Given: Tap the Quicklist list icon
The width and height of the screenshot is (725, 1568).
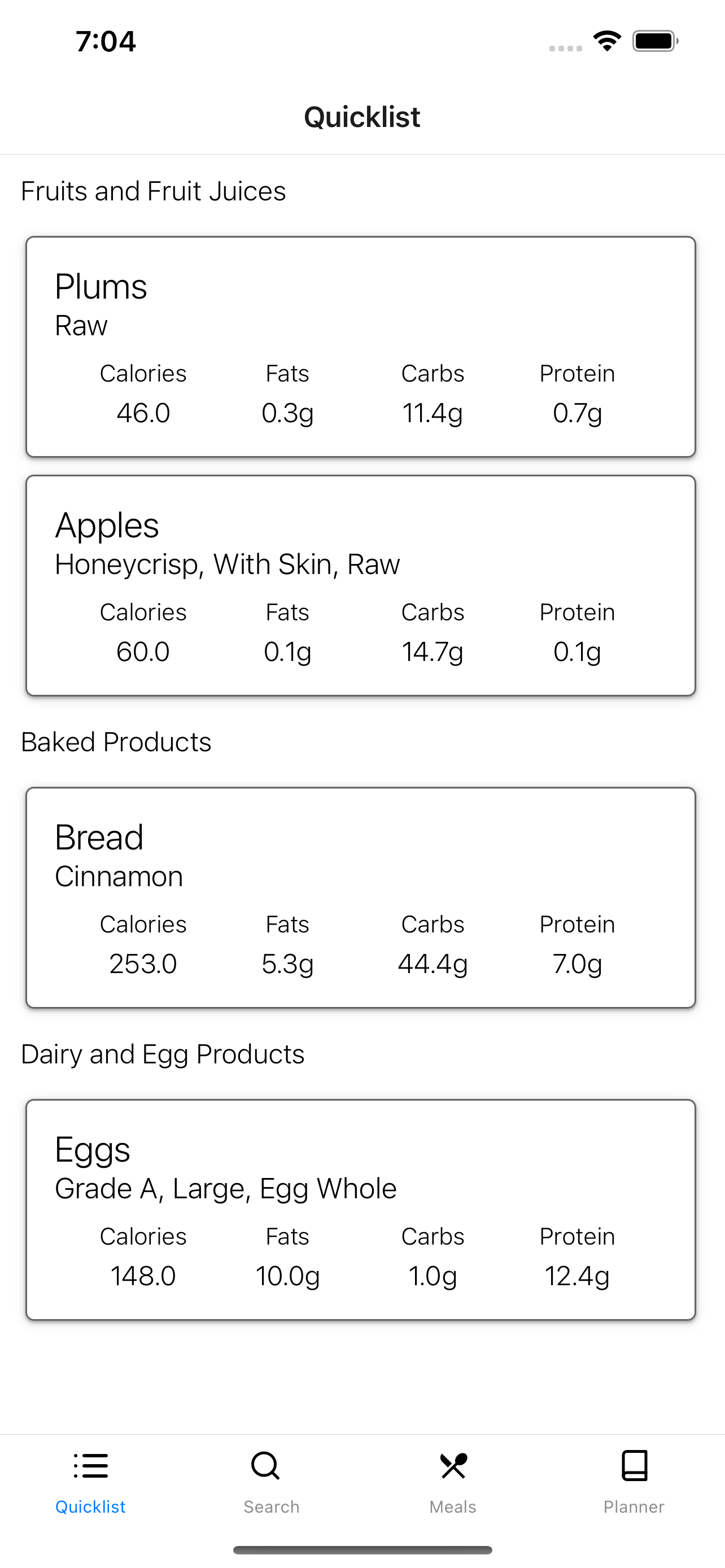Looking at the screenshot, I should pyautogui.click(x=91, y=1466).
